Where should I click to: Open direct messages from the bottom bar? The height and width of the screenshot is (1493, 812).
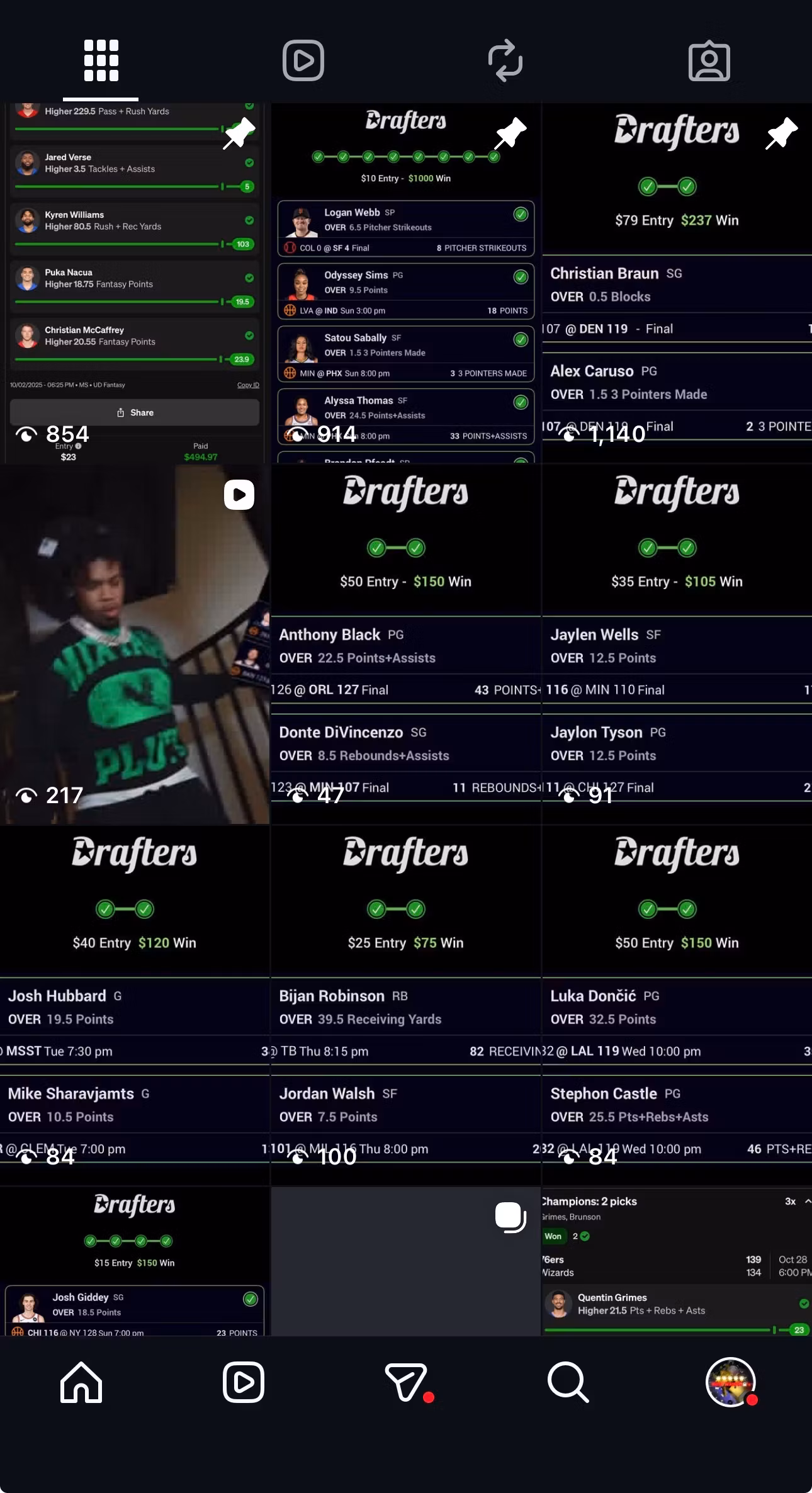point(407,1382)
